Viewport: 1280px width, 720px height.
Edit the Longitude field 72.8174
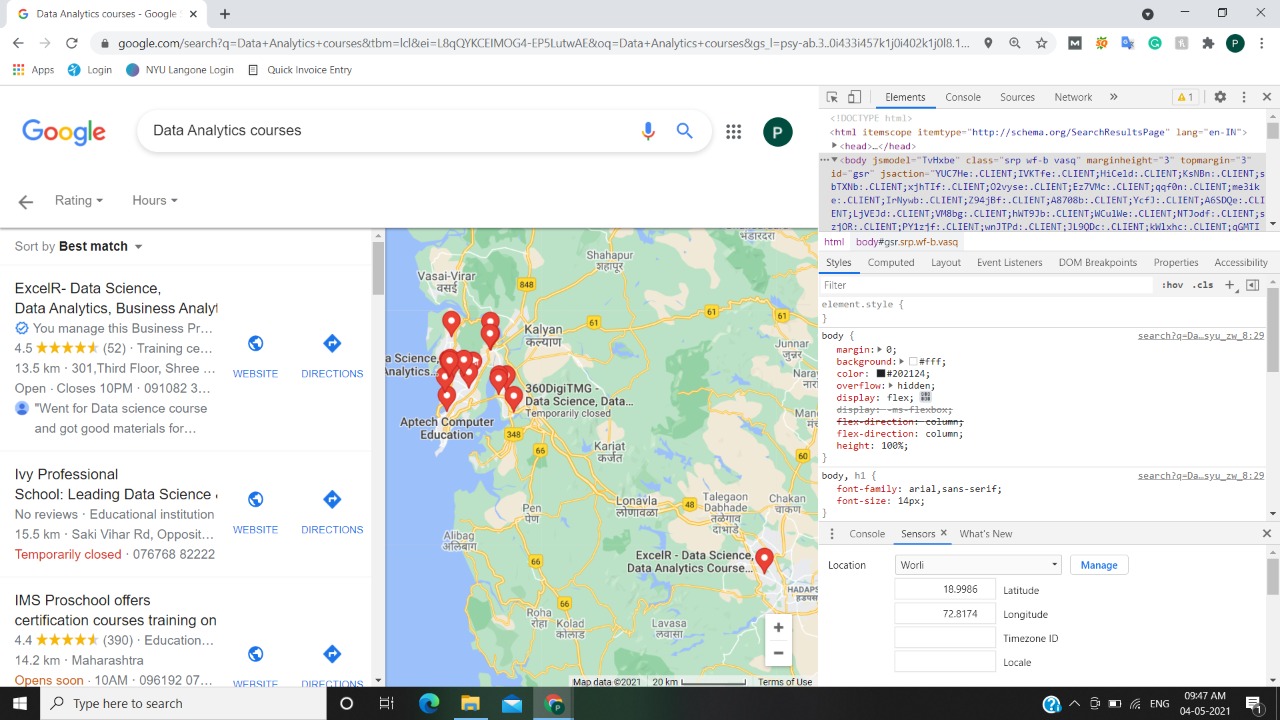point(945,613)
